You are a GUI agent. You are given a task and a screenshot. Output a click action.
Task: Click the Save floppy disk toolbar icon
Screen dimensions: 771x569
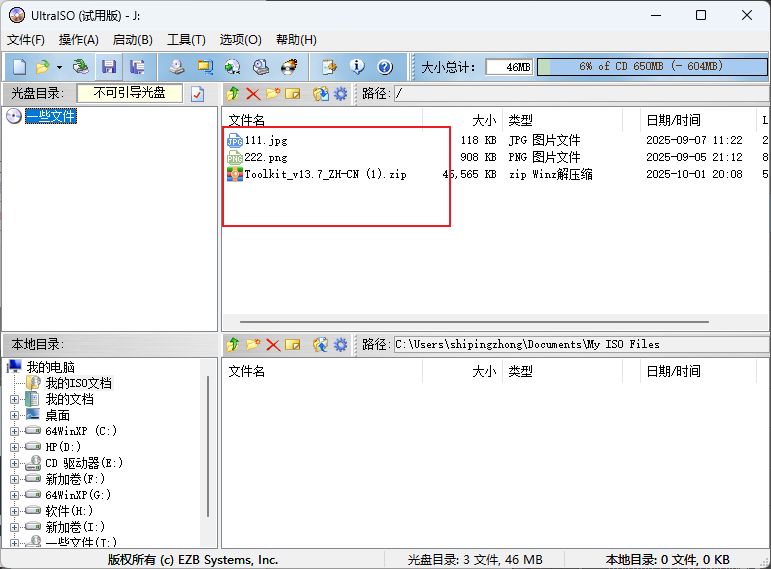[109, 67]
